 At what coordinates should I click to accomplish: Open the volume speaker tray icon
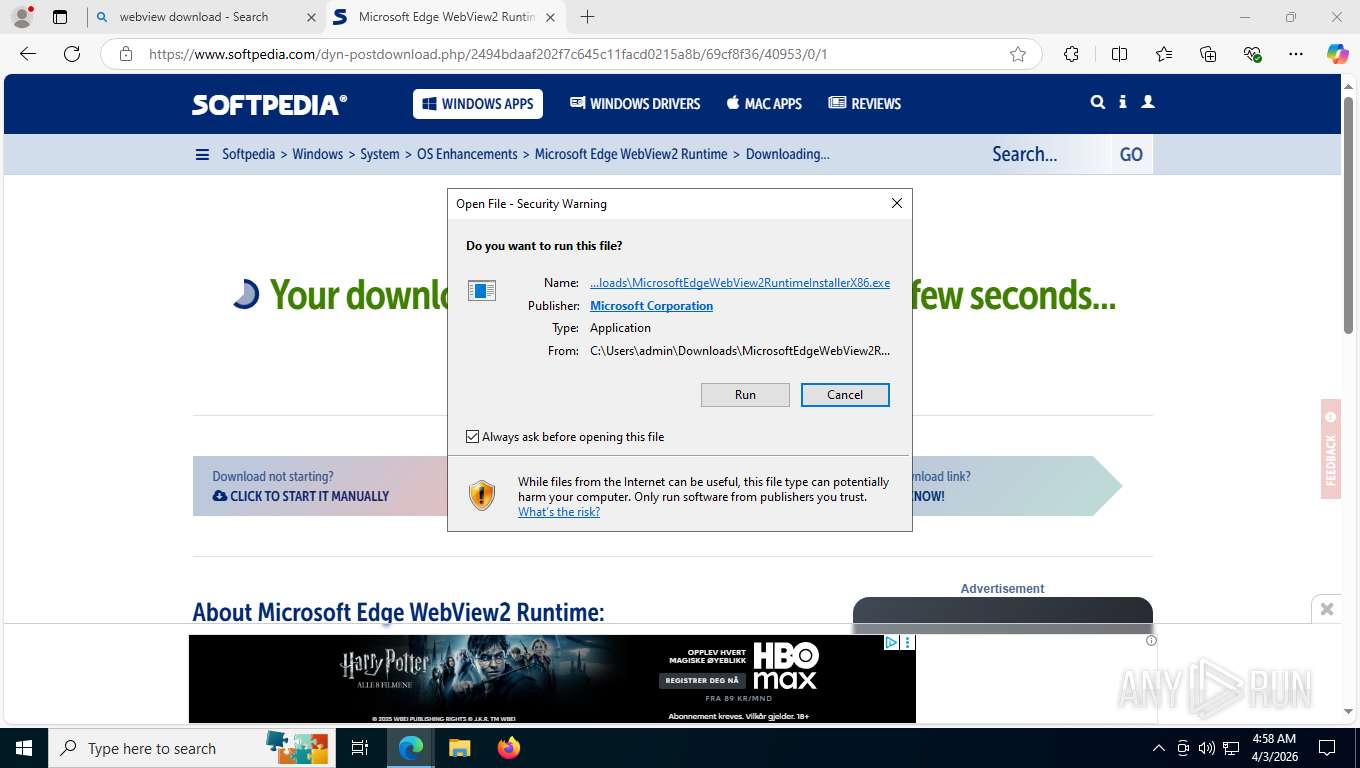1207,748
